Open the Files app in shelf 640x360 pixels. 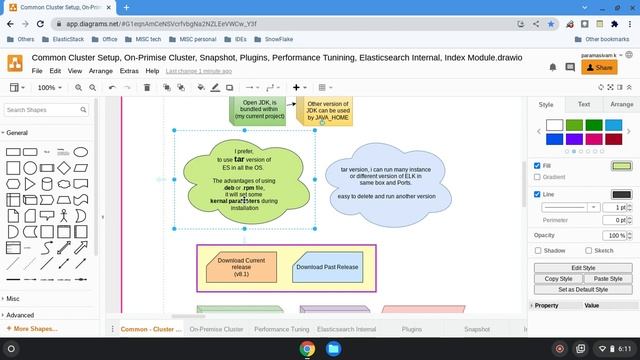click(x=333, y=349)
